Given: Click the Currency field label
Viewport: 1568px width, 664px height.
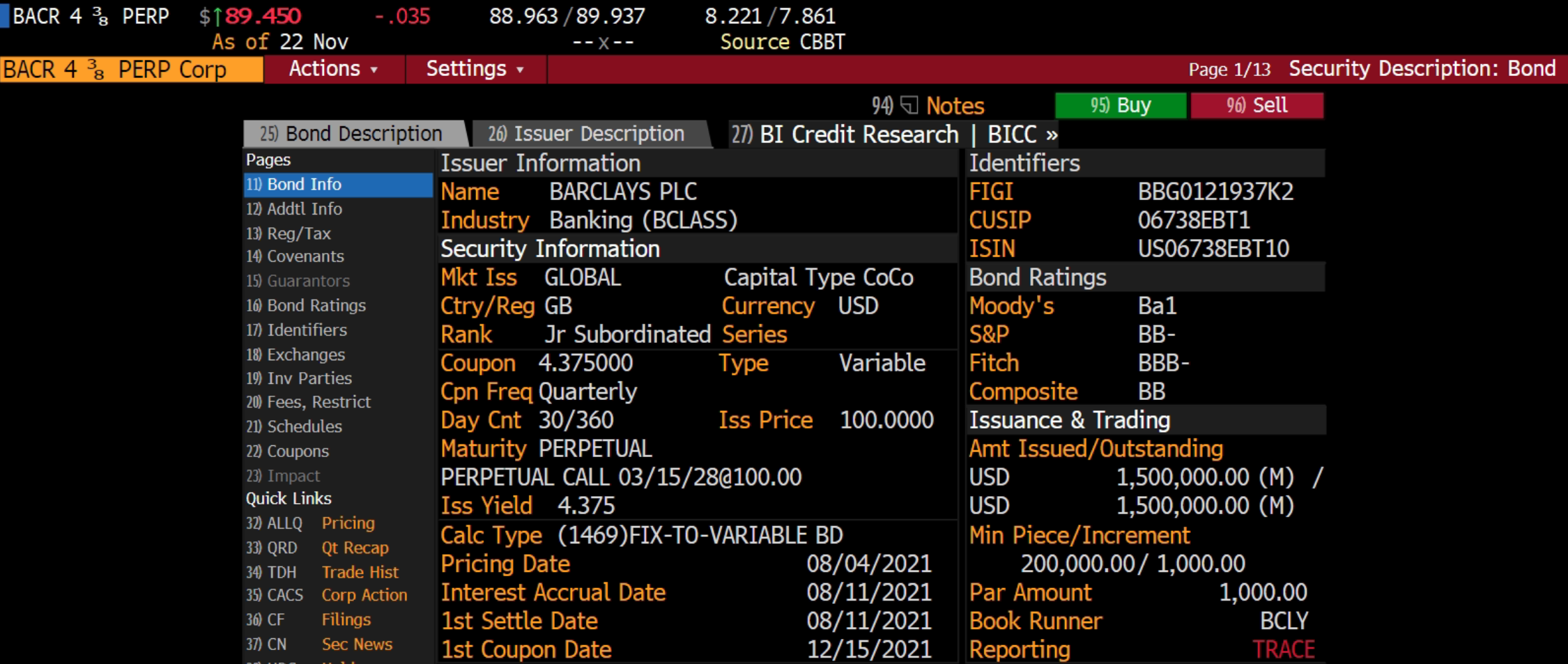Looking at the screenshot, I should (769, 306).
